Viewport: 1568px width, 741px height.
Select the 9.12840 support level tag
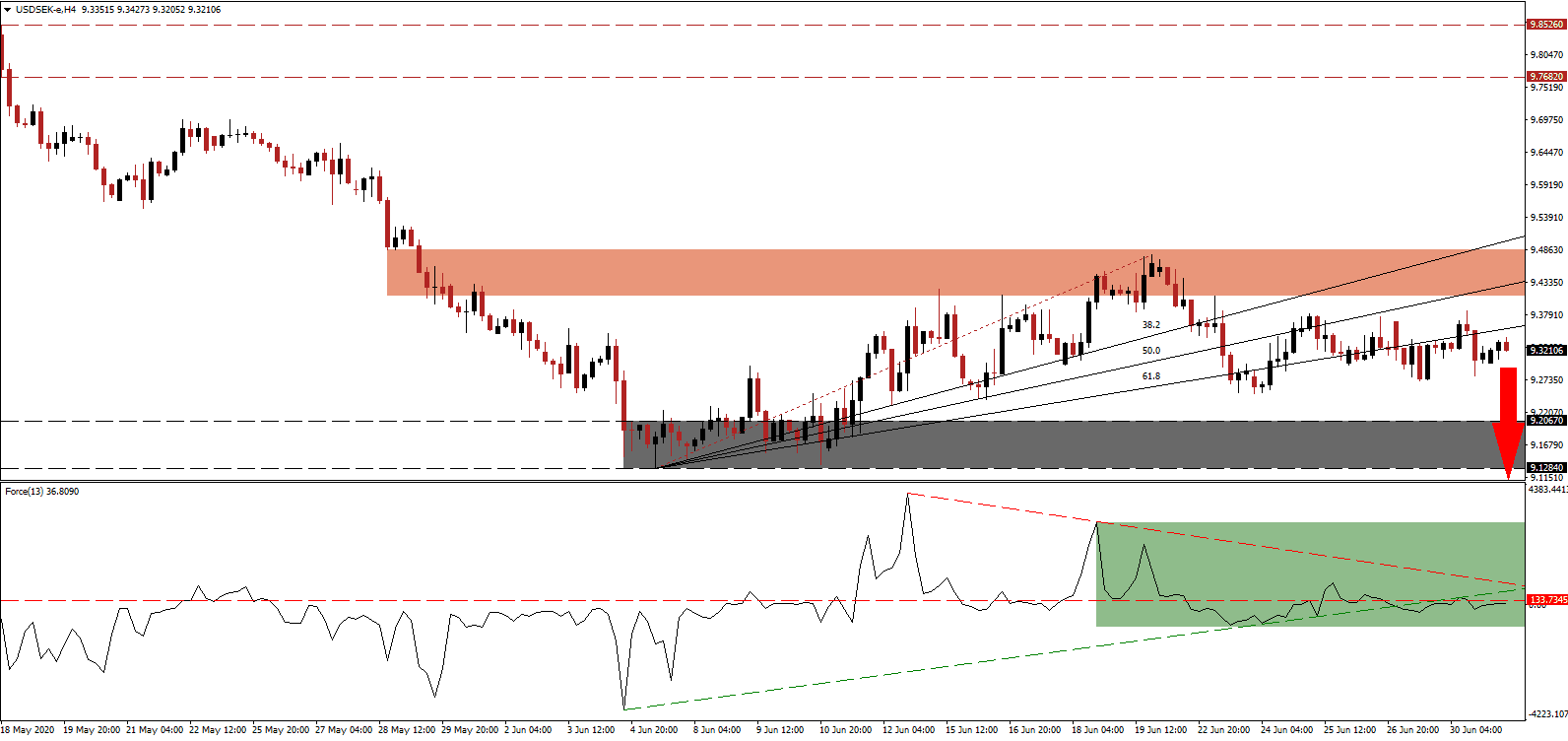1545,468
